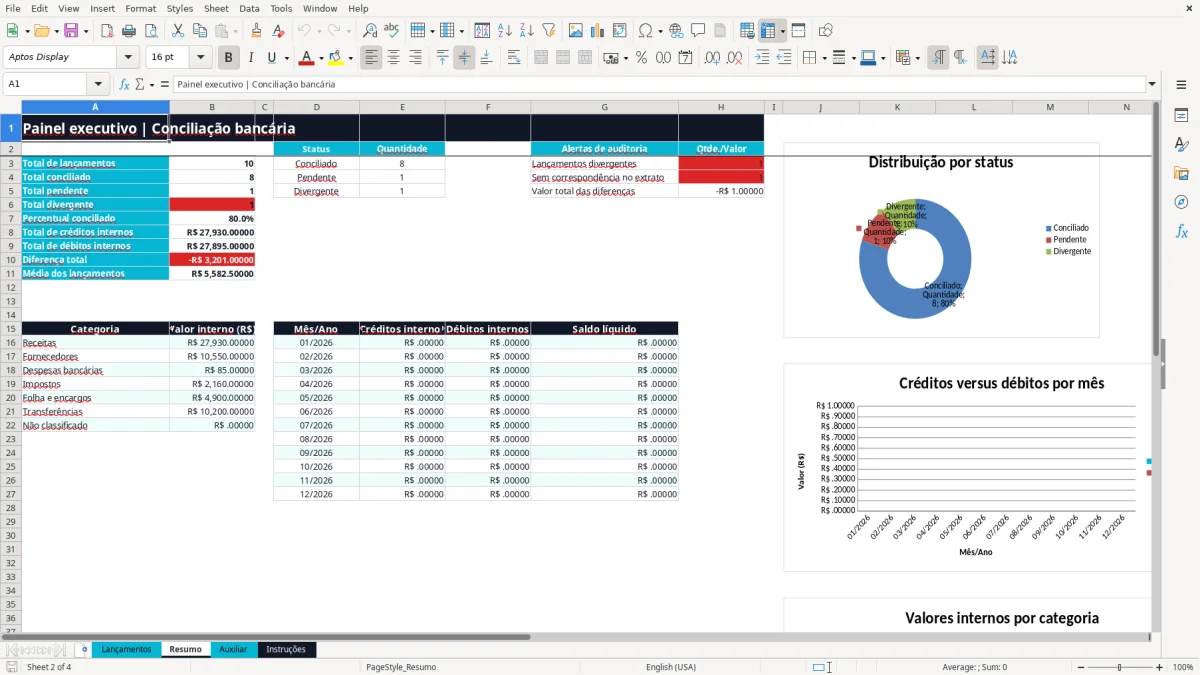The image size is (1200, 675).
Task: Click the Sort descending icon
Action: (526, 31)
